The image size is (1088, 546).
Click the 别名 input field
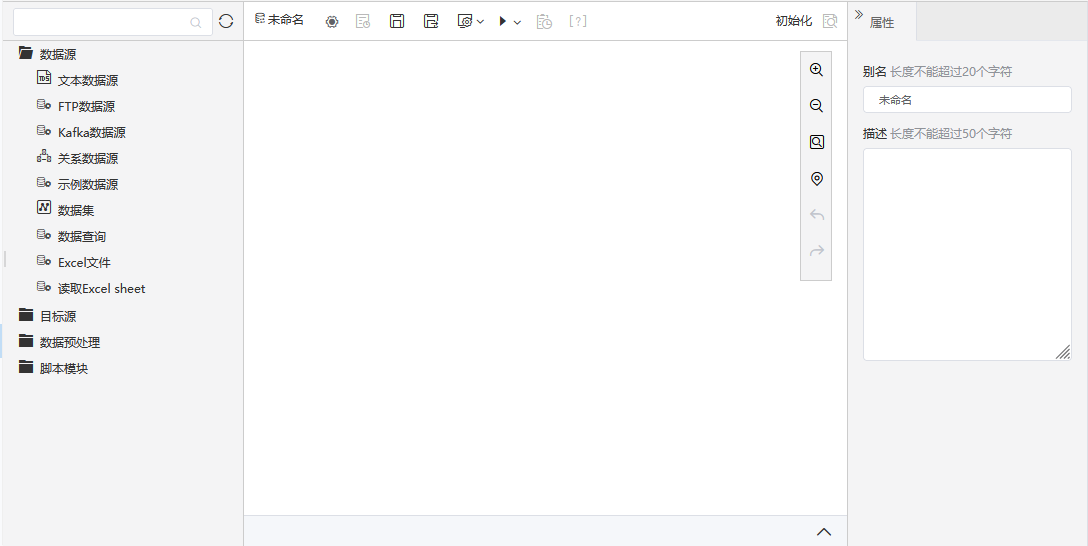click(967, 100)
